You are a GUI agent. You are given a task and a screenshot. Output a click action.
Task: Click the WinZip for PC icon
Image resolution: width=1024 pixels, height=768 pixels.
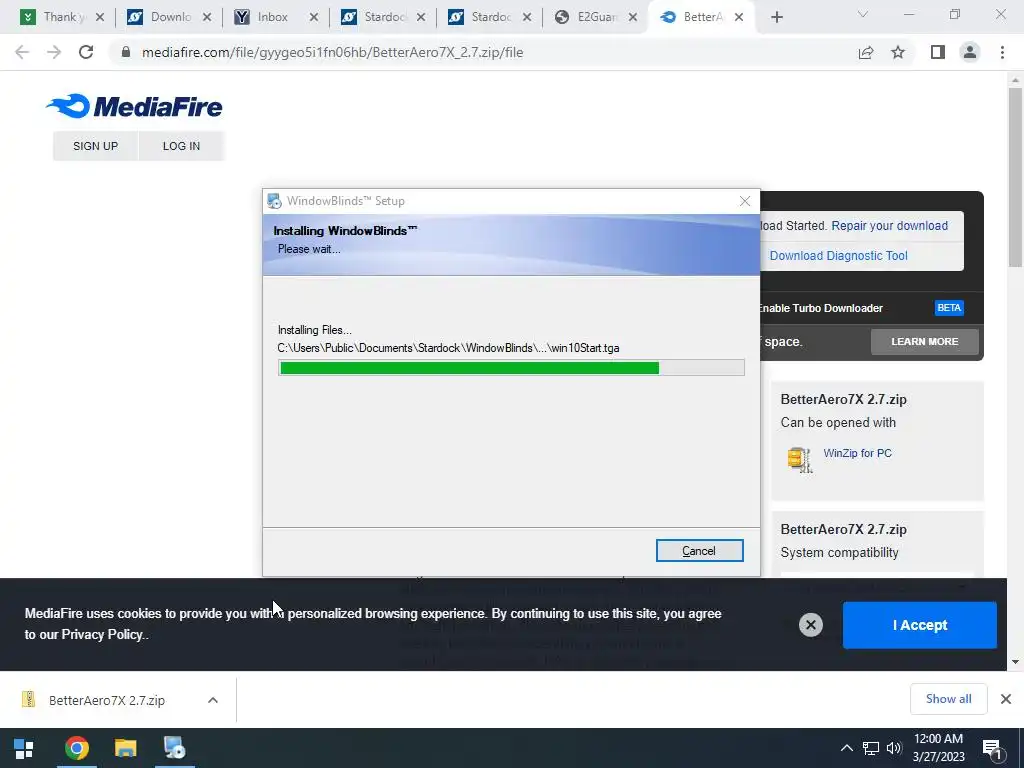tap(799, 459)
